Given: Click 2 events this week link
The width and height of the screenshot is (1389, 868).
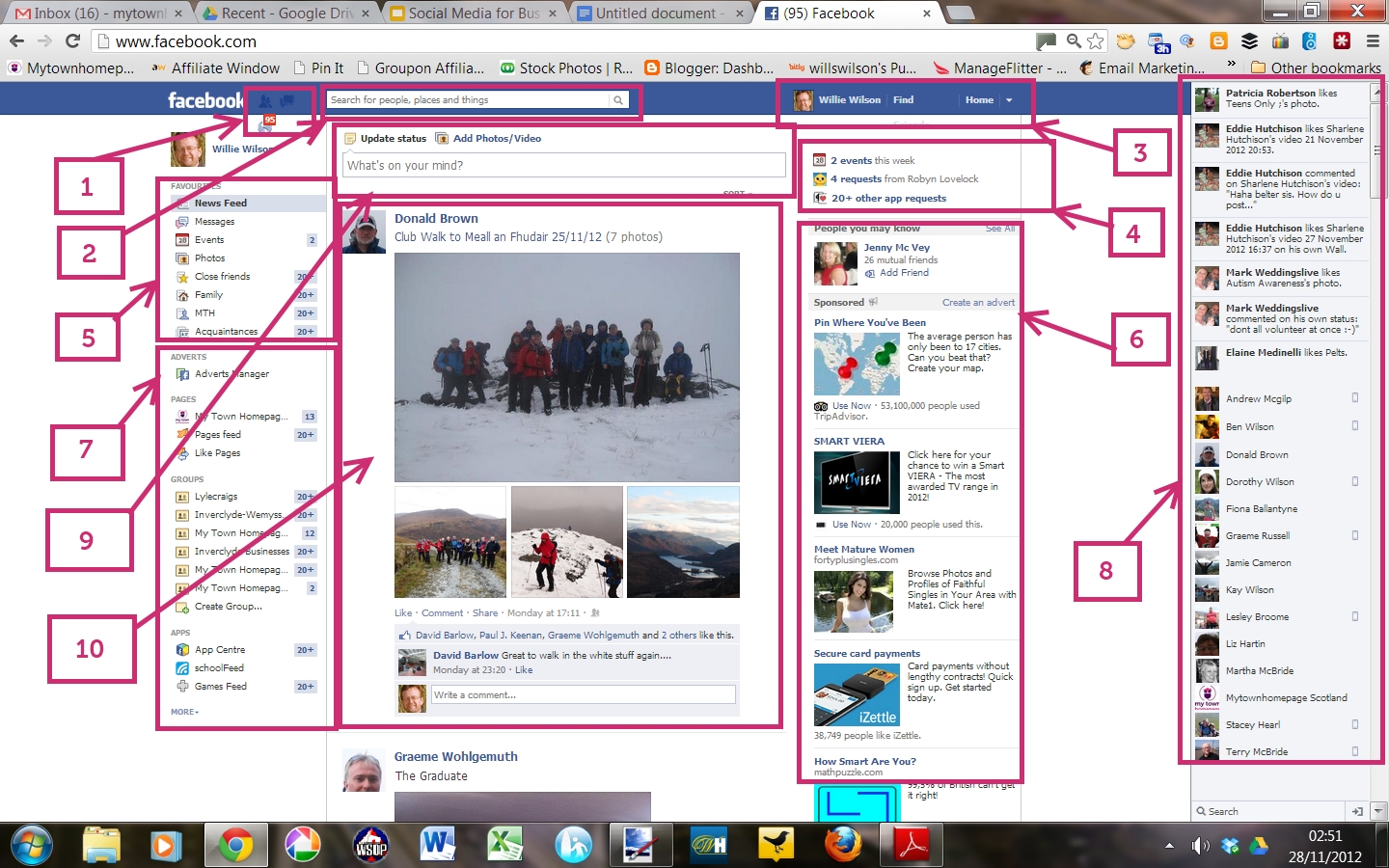Looking at the screenshot, I should click(x=872, y=161).
